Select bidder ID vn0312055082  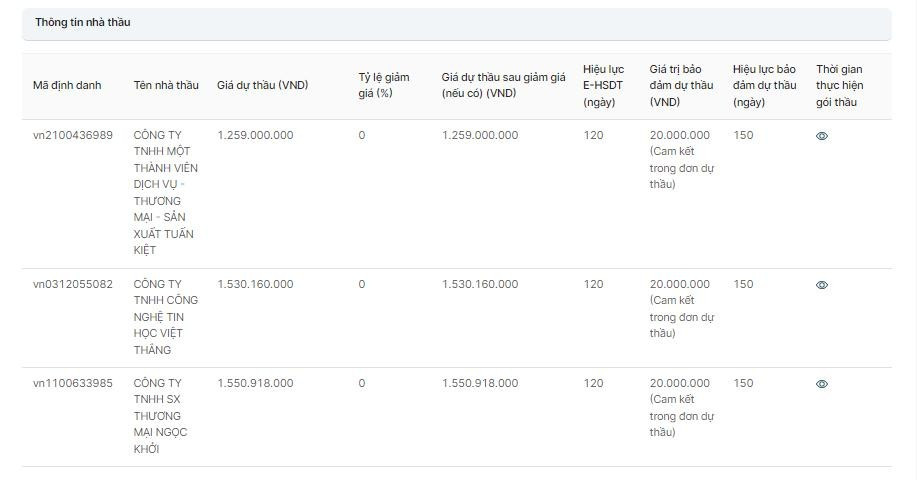coord(73,284)
